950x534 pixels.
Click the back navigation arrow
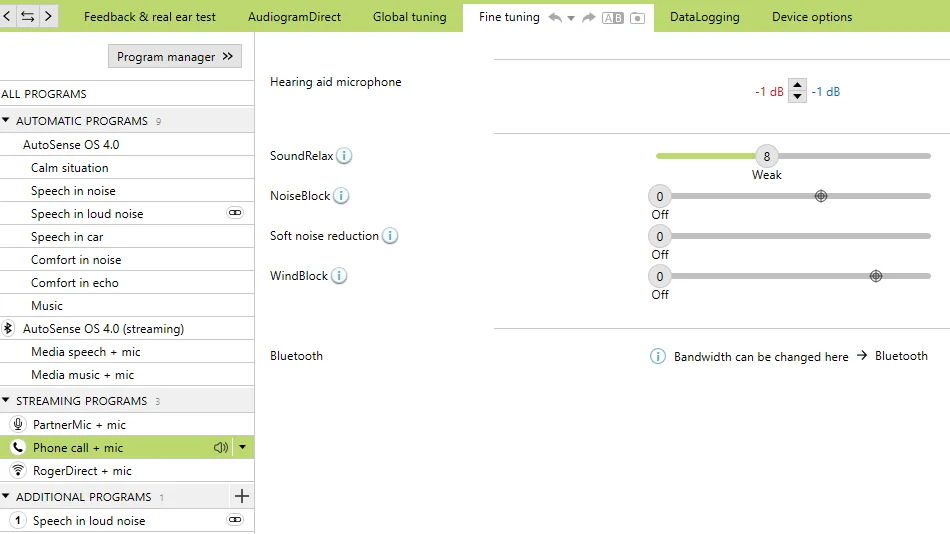coord(7,16)
